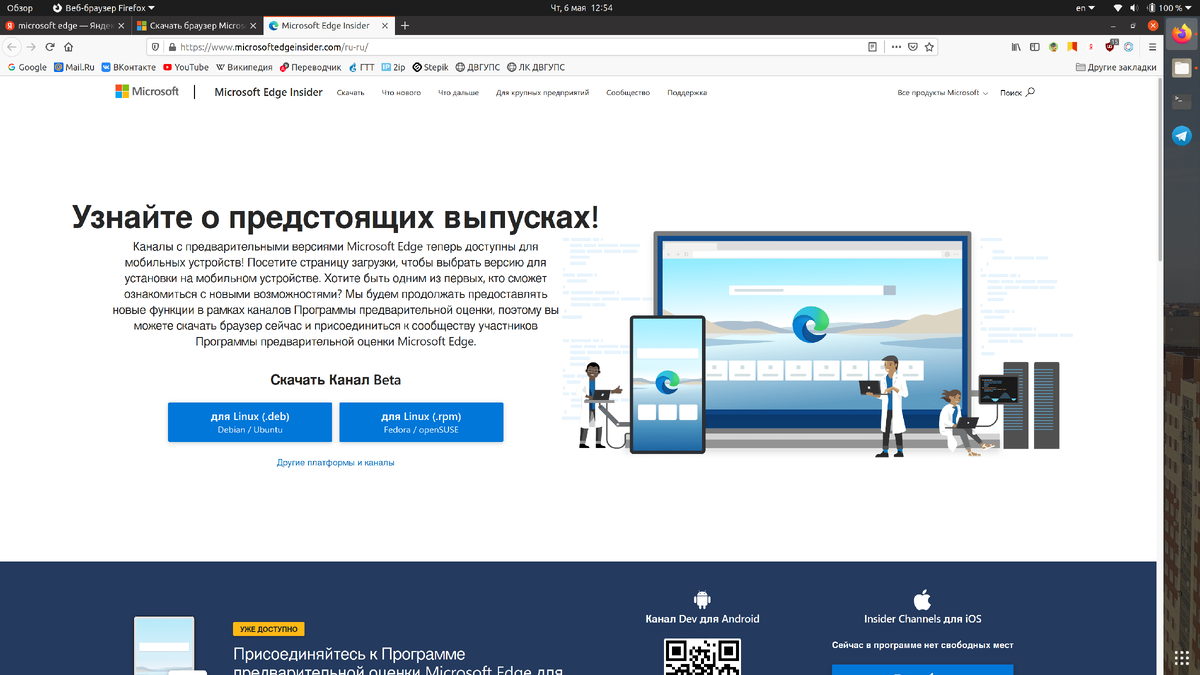Open Что дальше nav item

tap(458, 92)
